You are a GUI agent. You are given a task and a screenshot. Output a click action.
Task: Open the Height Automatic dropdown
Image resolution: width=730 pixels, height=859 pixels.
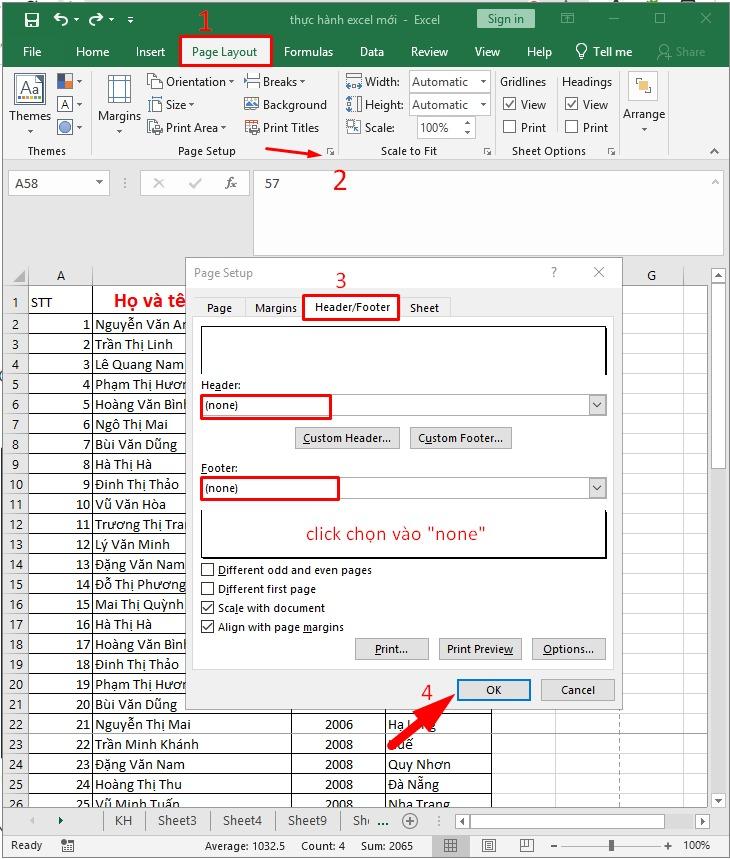[483, 104]
